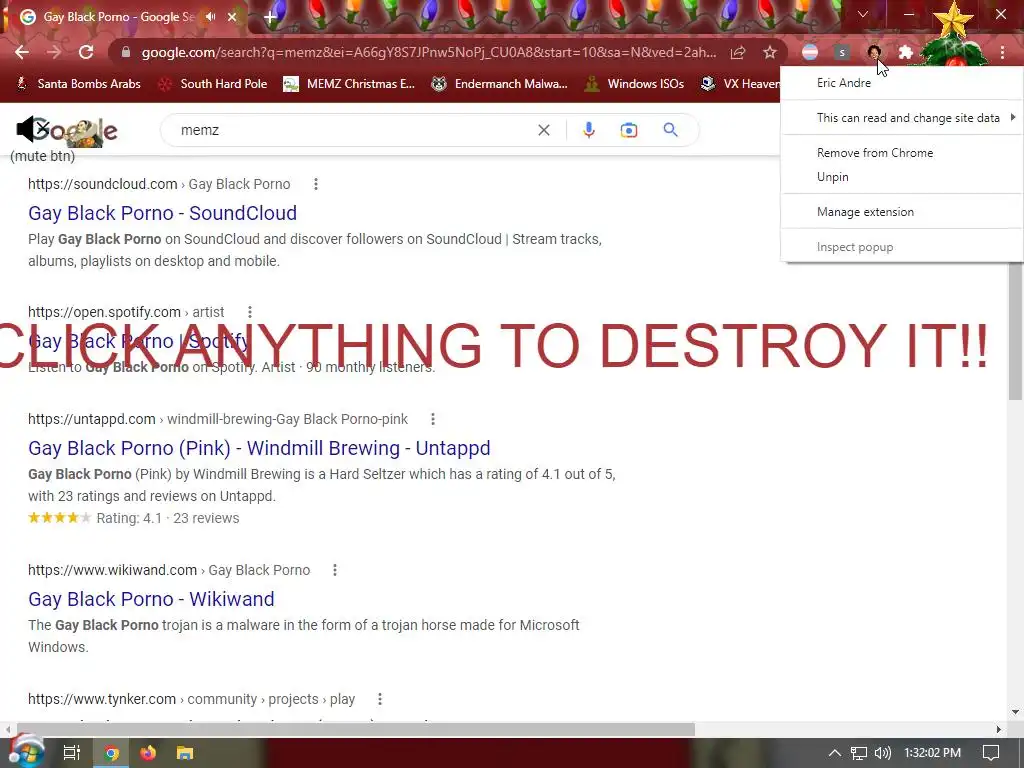
Task: Open the Windows ISOs bookmark
Action: (634, 84)
